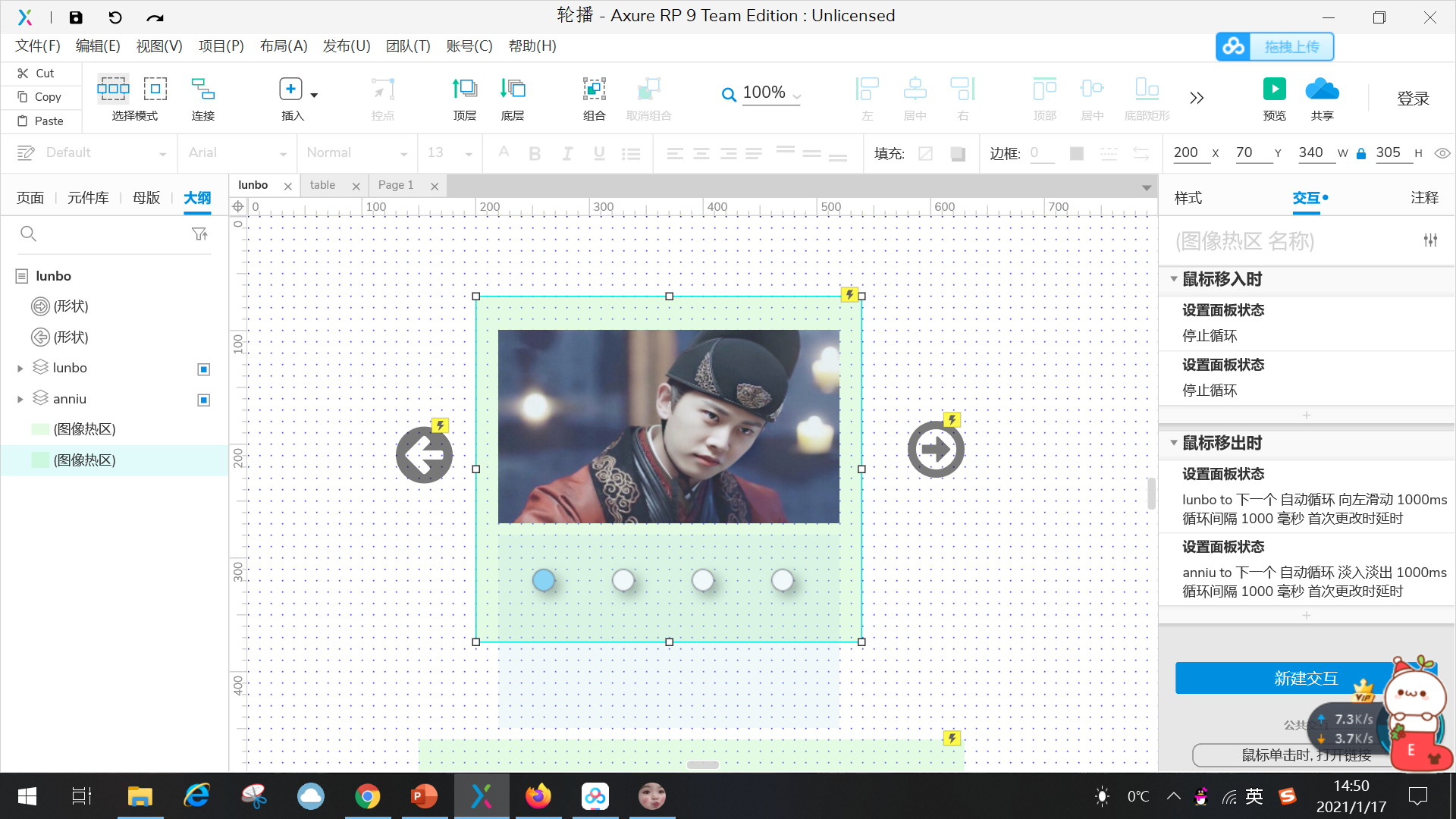The image size is (1456, 819).
Task: Click the 登录 login link
Action: (x=1413, y=99)
